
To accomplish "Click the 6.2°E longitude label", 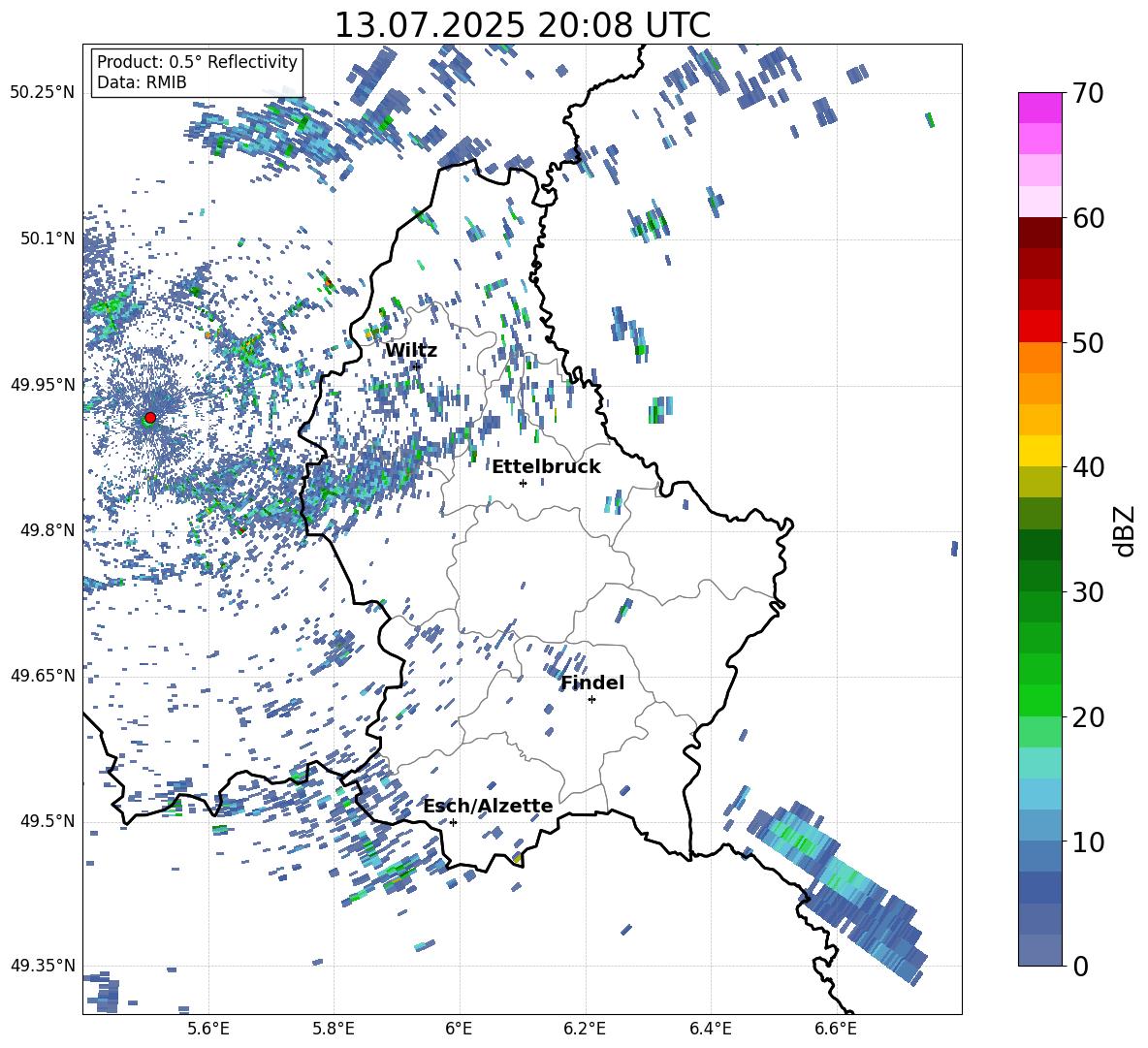I will (585, 1029).
